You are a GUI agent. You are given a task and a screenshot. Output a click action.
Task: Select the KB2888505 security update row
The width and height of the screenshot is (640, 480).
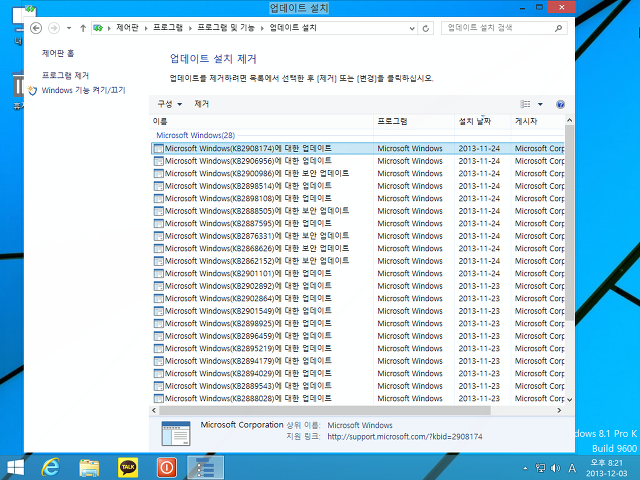tap(358, 211)
